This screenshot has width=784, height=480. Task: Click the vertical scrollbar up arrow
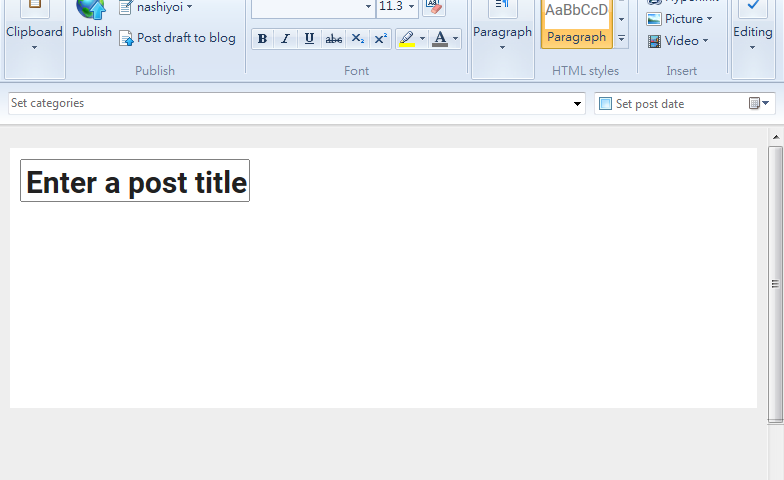coord(776,137)
